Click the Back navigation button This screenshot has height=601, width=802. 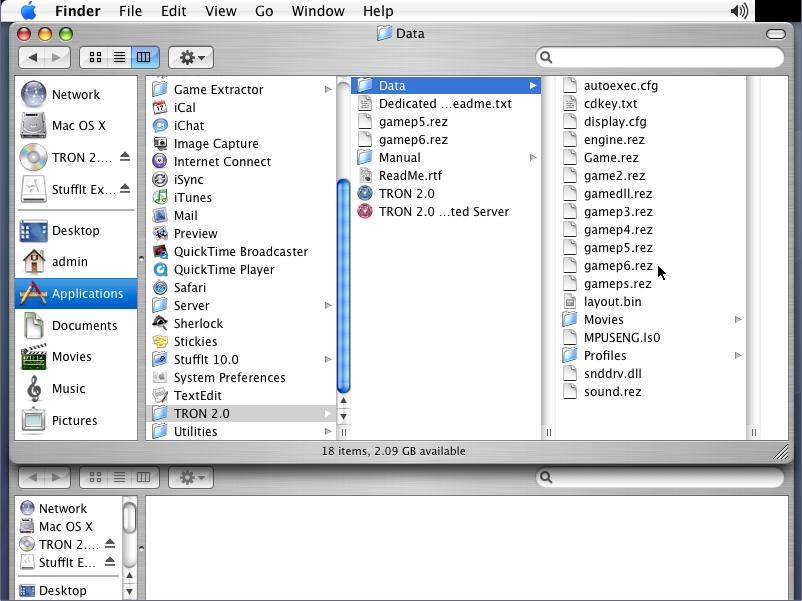coord(33,57)
